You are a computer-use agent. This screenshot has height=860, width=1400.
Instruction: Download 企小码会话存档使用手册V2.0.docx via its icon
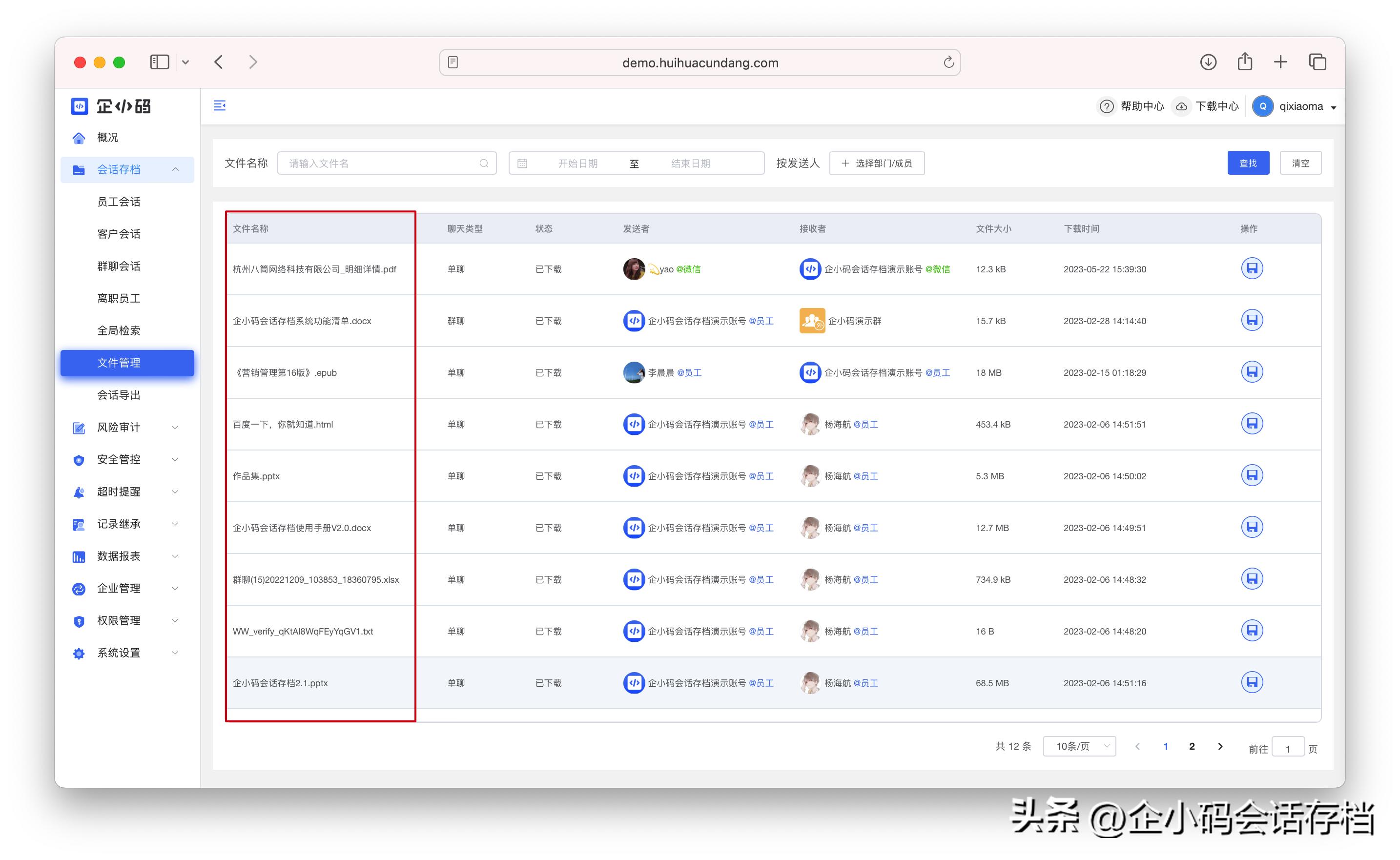pyautogui.click(x=1252, y=527)
